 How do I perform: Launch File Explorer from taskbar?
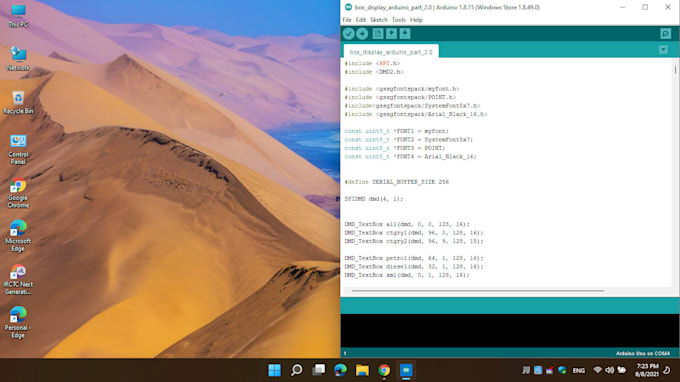tap(362, 370)
